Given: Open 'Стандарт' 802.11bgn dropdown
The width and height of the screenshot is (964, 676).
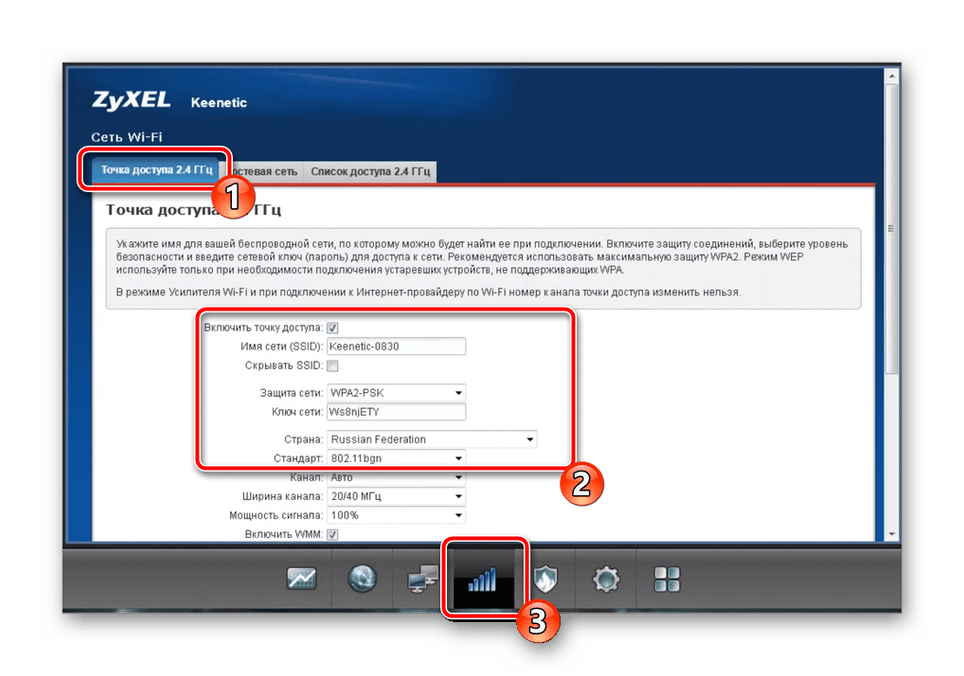Looking at the screenshot, I should 397,458.
